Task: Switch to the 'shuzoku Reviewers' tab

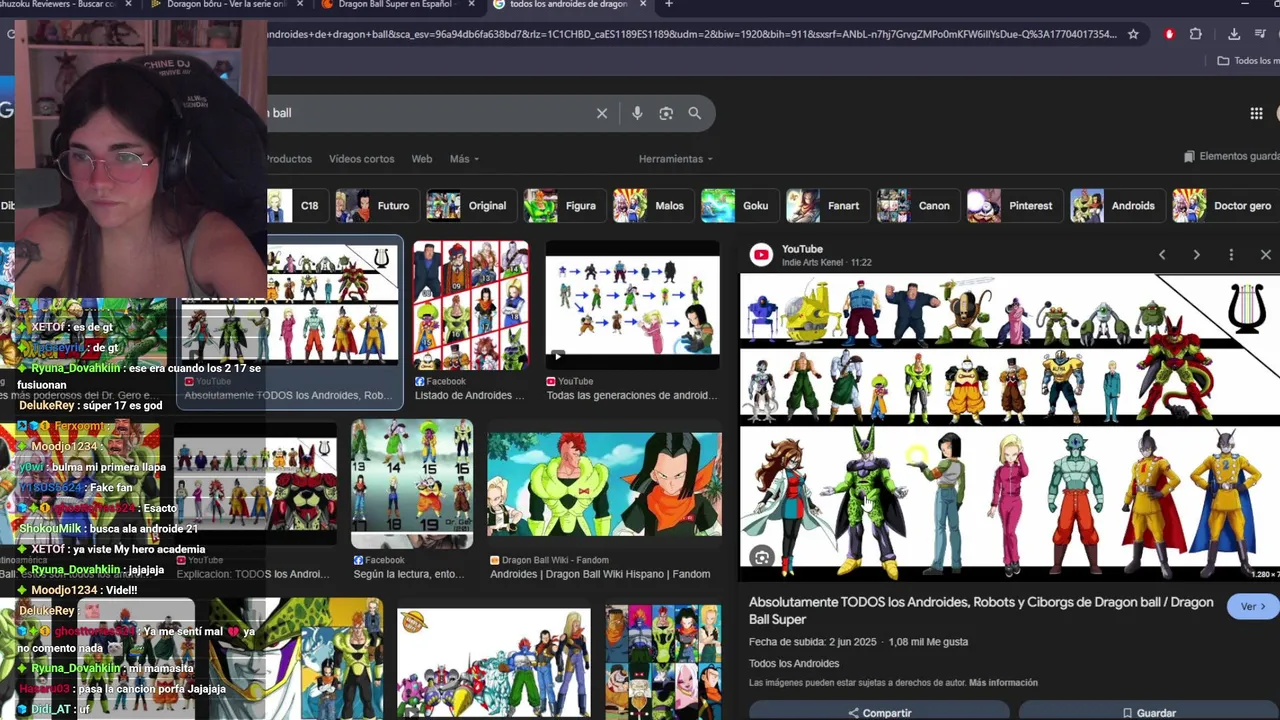Action: [x=68, y=4]
